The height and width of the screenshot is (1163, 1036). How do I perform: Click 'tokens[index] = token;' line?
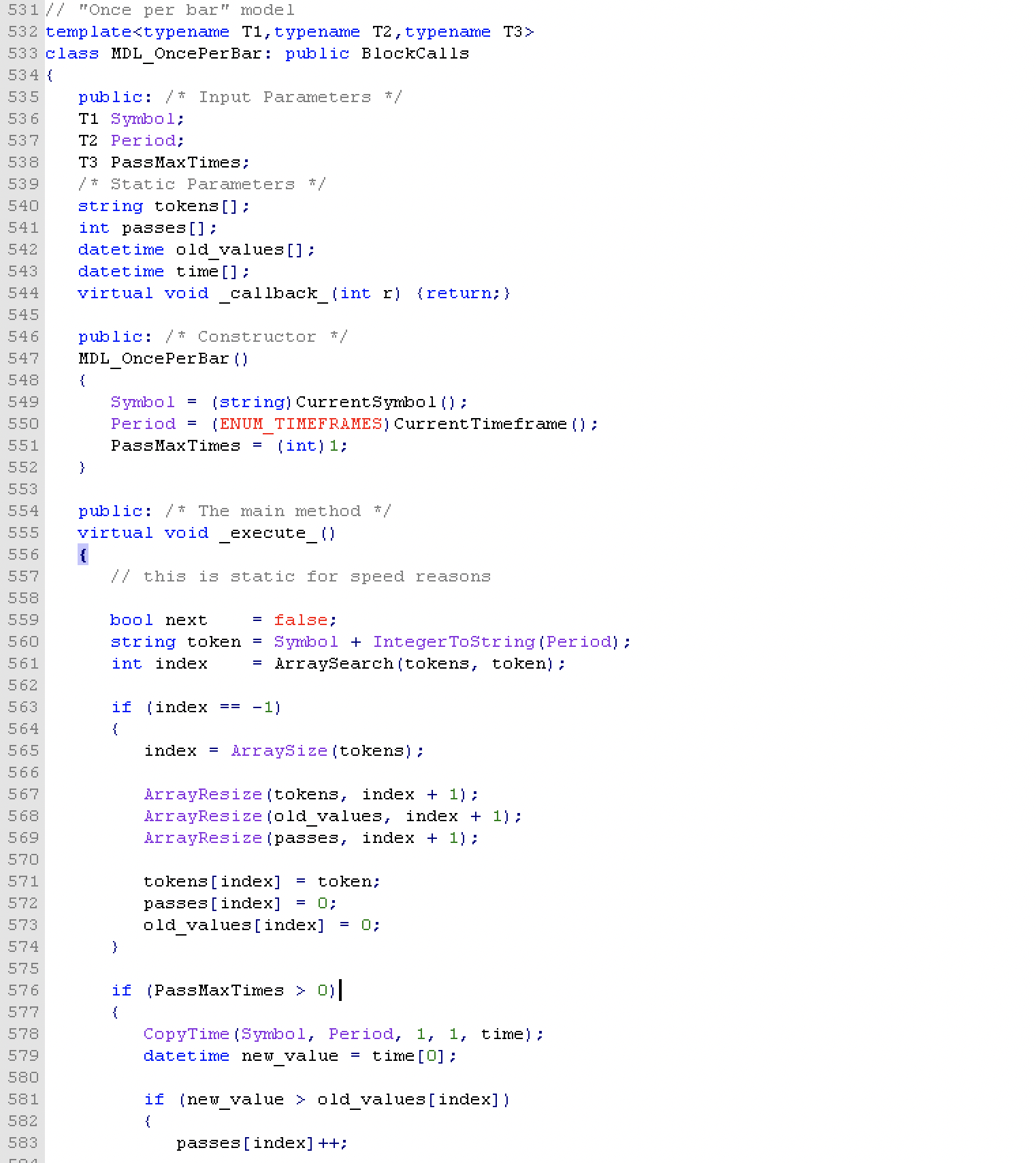(x=262, y=882)
